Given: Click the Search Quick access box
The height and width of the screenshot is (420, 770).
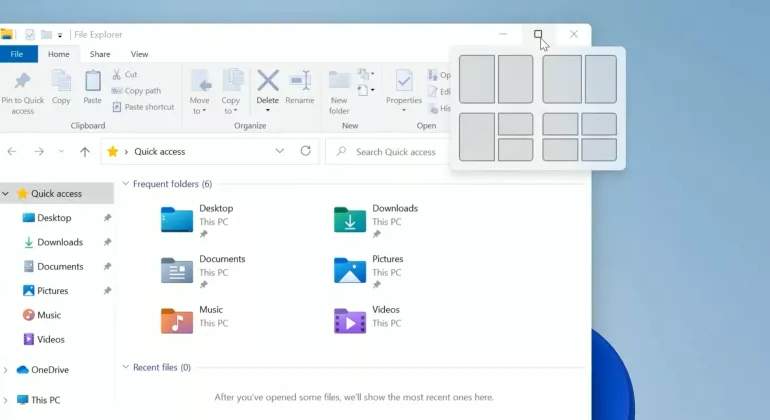Looking at the screenshot, I should [x=388, y=151].
